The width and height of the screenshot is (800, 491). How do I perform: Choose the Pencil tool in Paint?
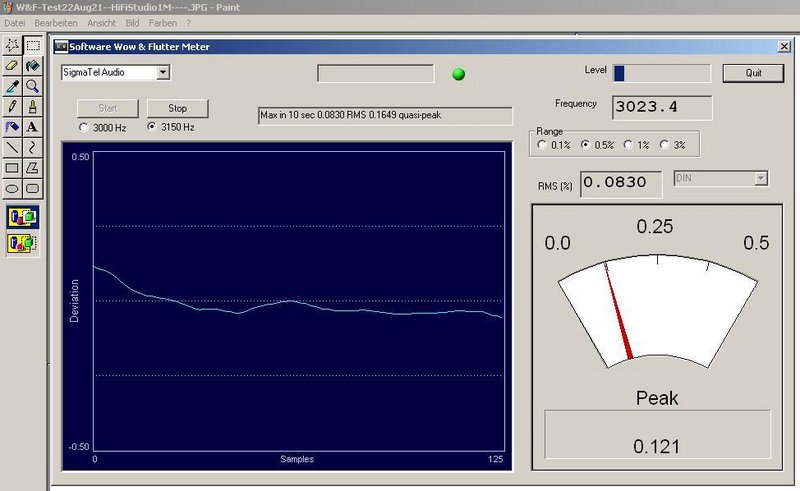(x=12, y=107)
